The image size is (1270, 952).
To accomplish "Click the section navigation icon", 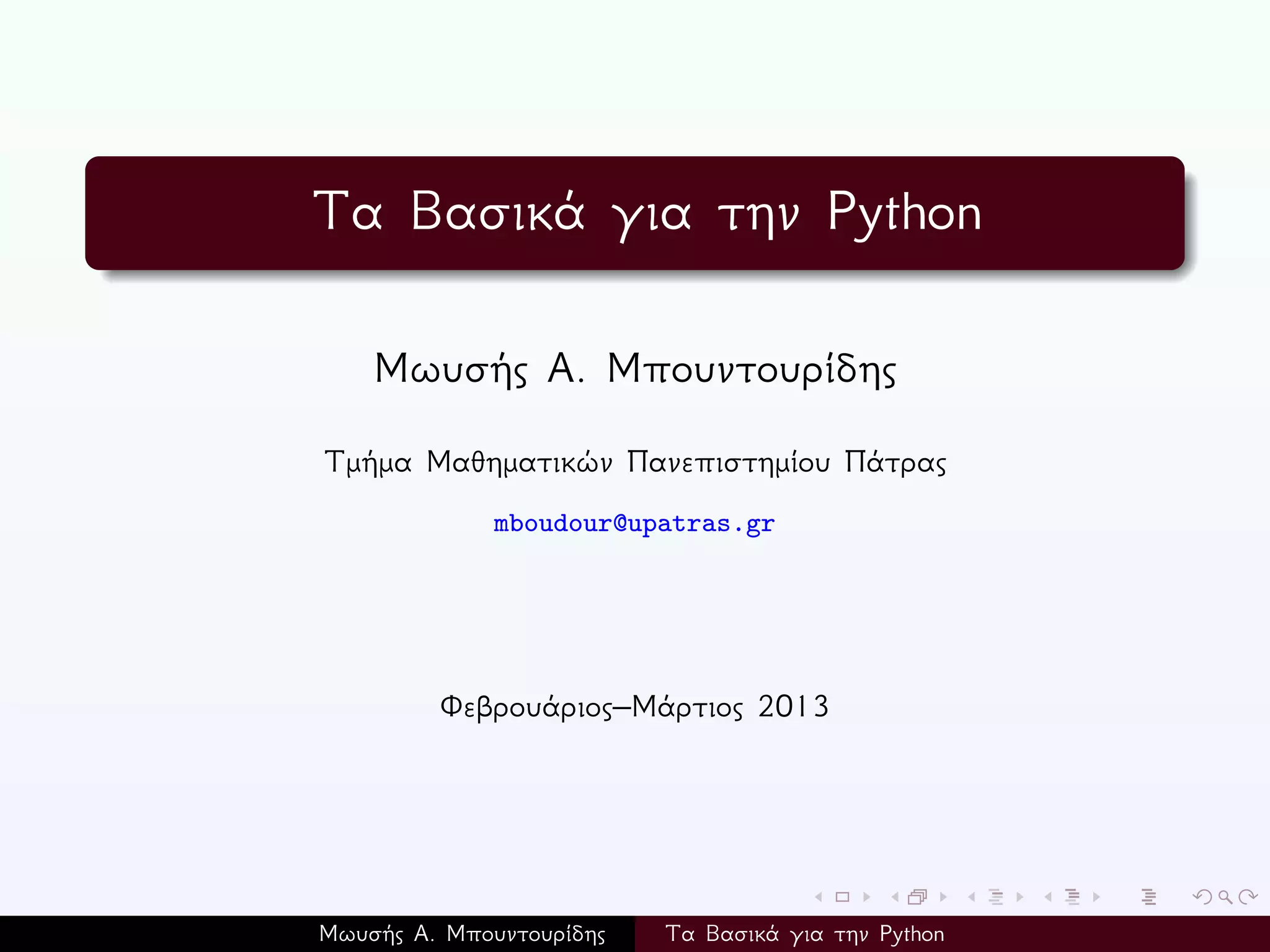I will click(x=1072, y=897).
